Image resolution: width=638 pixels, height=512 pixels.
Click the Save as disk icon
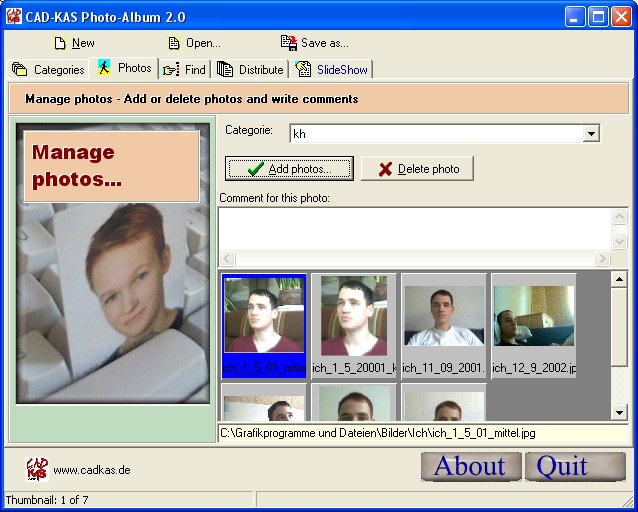[289, 43]
